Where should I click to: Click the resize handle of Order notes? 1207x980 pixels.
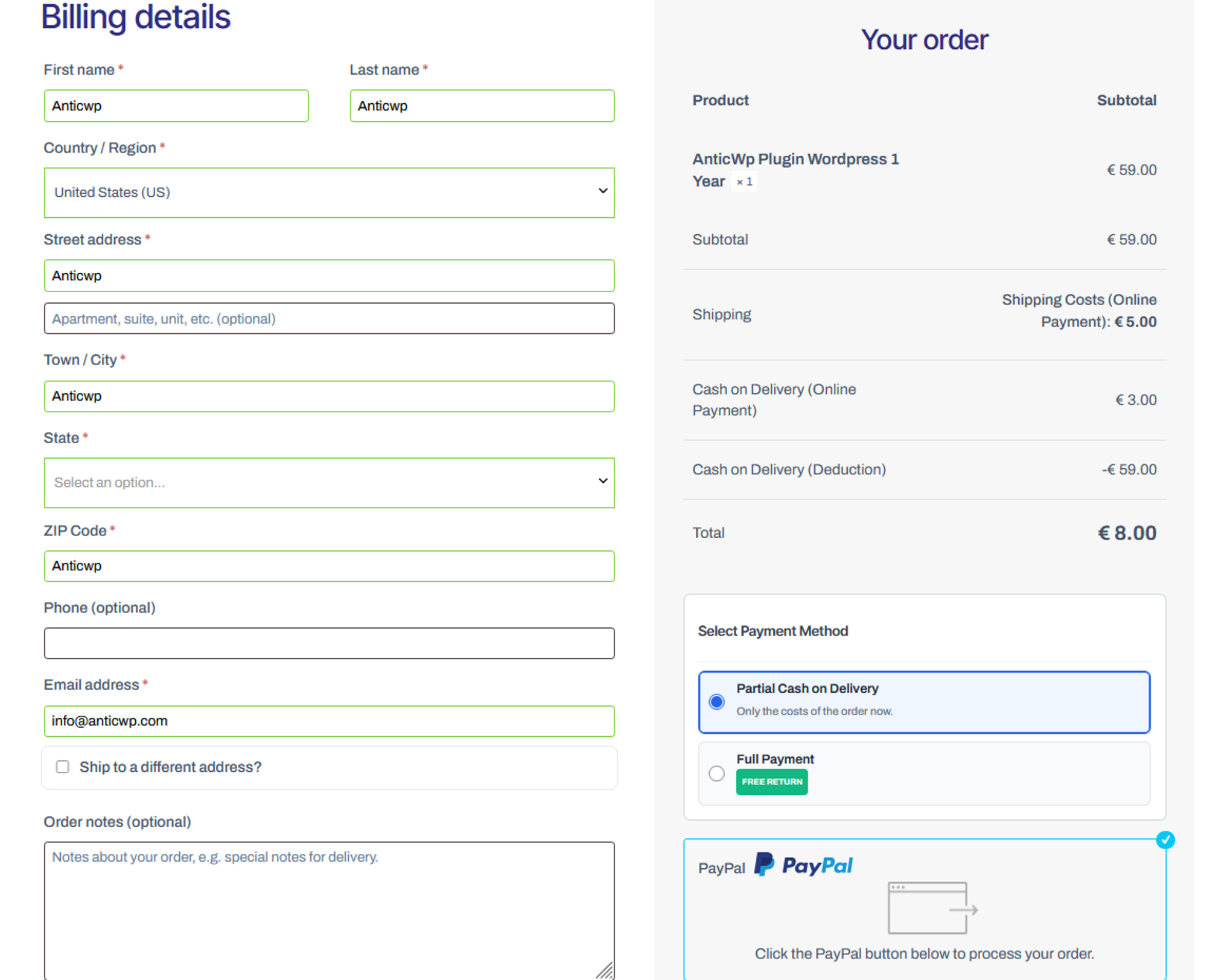pos(605,970)
